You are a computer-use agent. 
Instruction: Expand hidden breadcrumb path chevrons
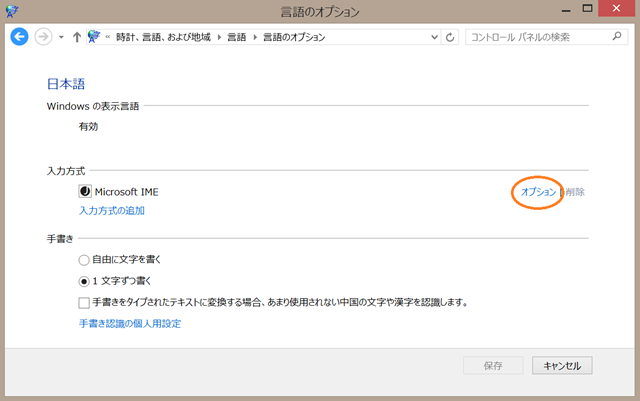(108, 37)
